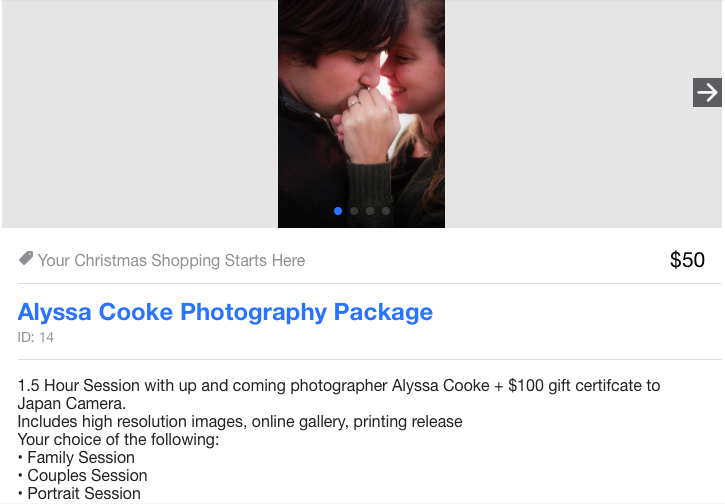Click the 'ID: 14' label
Image resolution: width=725 pixels, height=504 pixels.
36,338
